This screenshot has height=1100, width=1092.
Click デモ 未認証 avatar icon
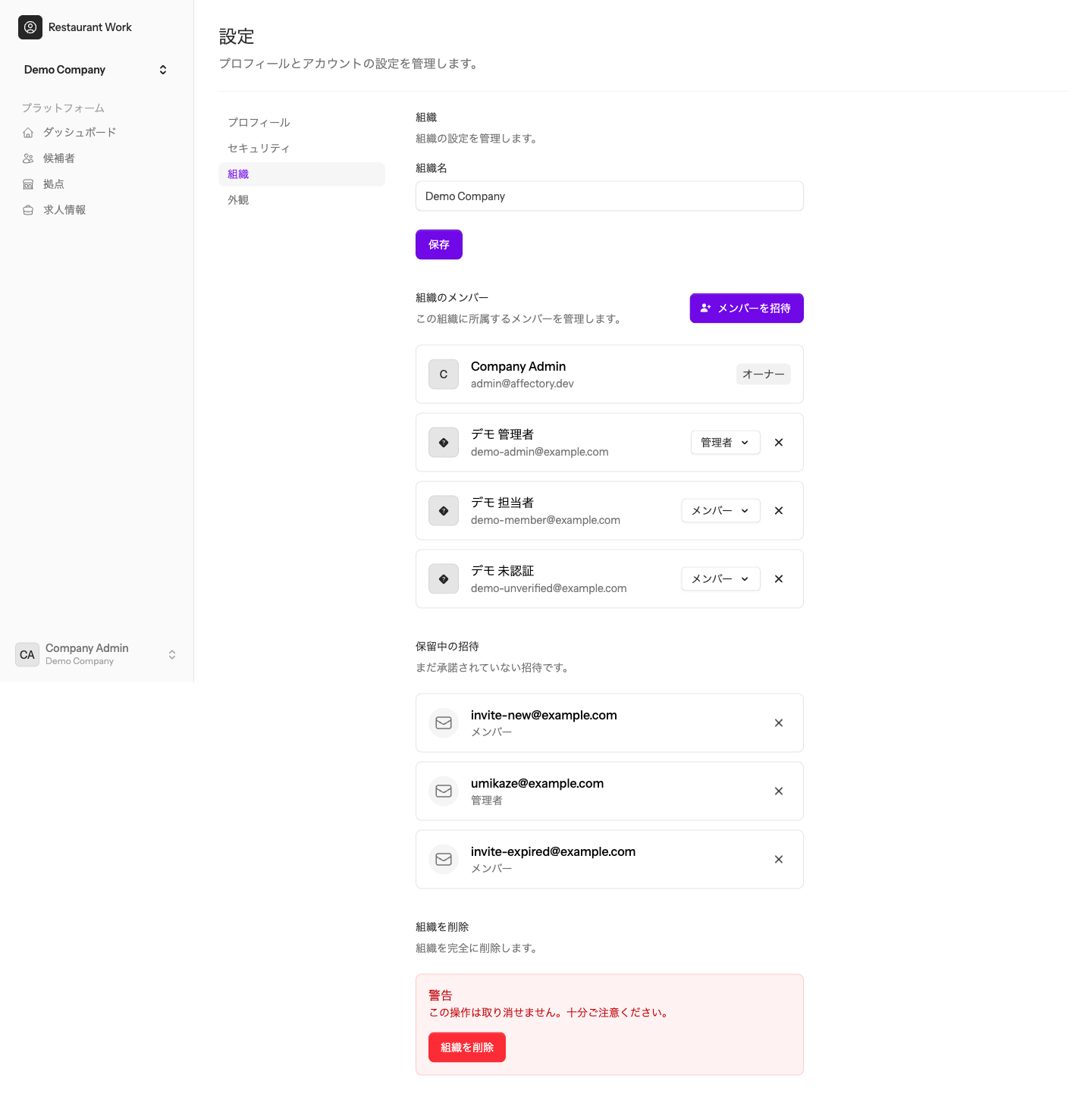[x=444, y=579]
